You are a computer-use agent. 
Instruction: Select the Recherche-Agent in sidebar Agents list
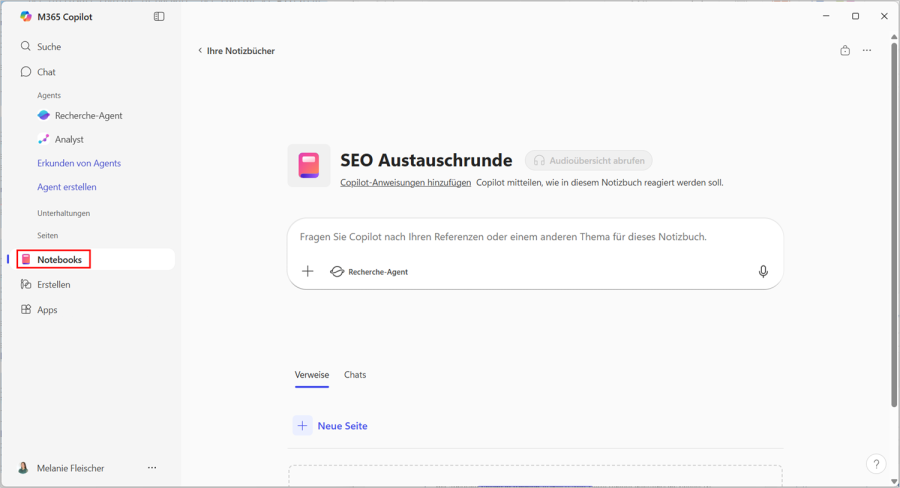pyautogui.click(x=88, y=116)
